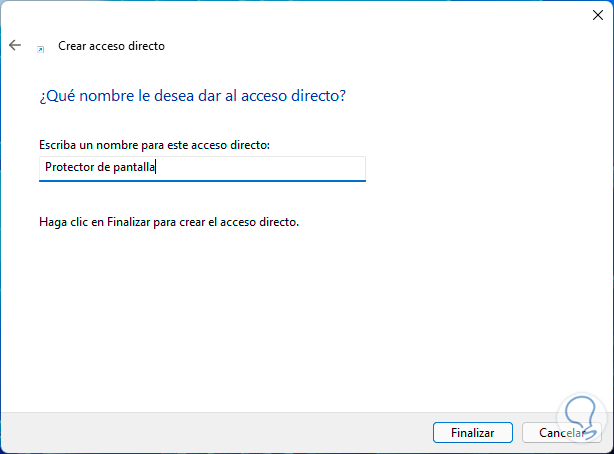Screen dimensions: 614x454
Task: Click the back arrow in the wizard
Action: pos(15,45)
